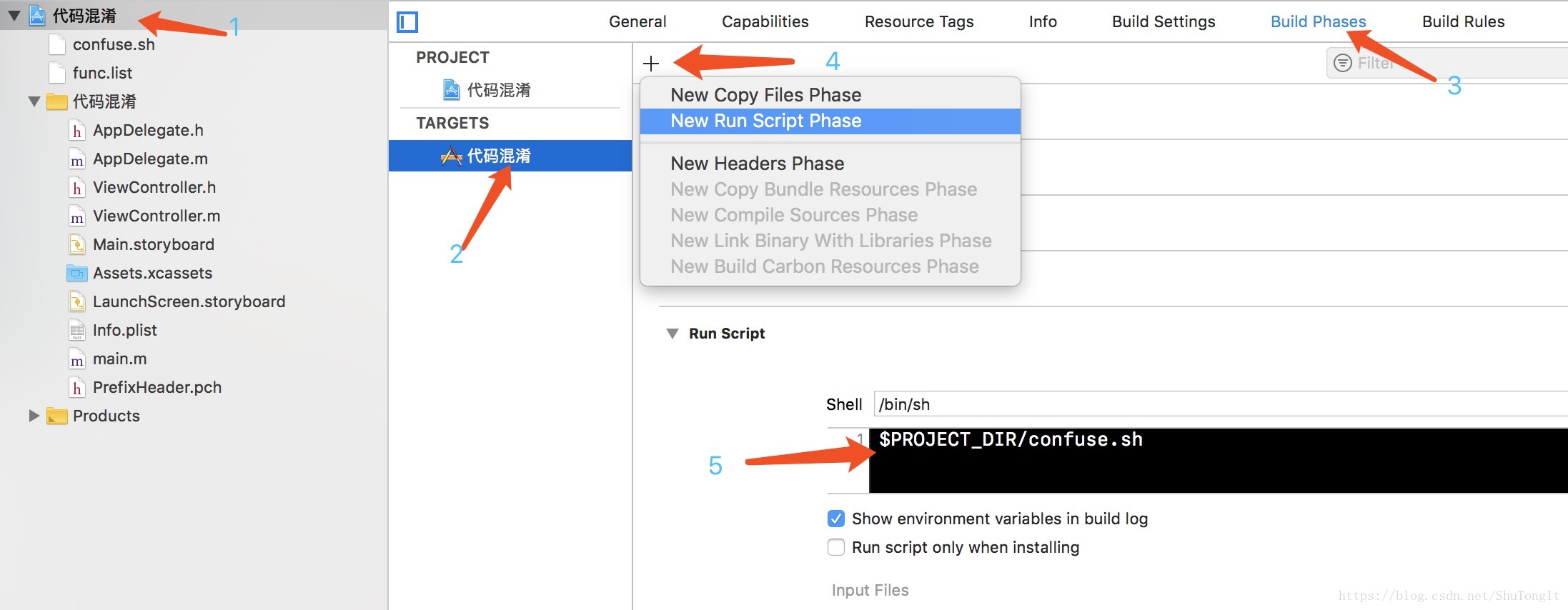Enable Run script only when installing
Viewport: 1568px width, 610px height.
[836, 547]
